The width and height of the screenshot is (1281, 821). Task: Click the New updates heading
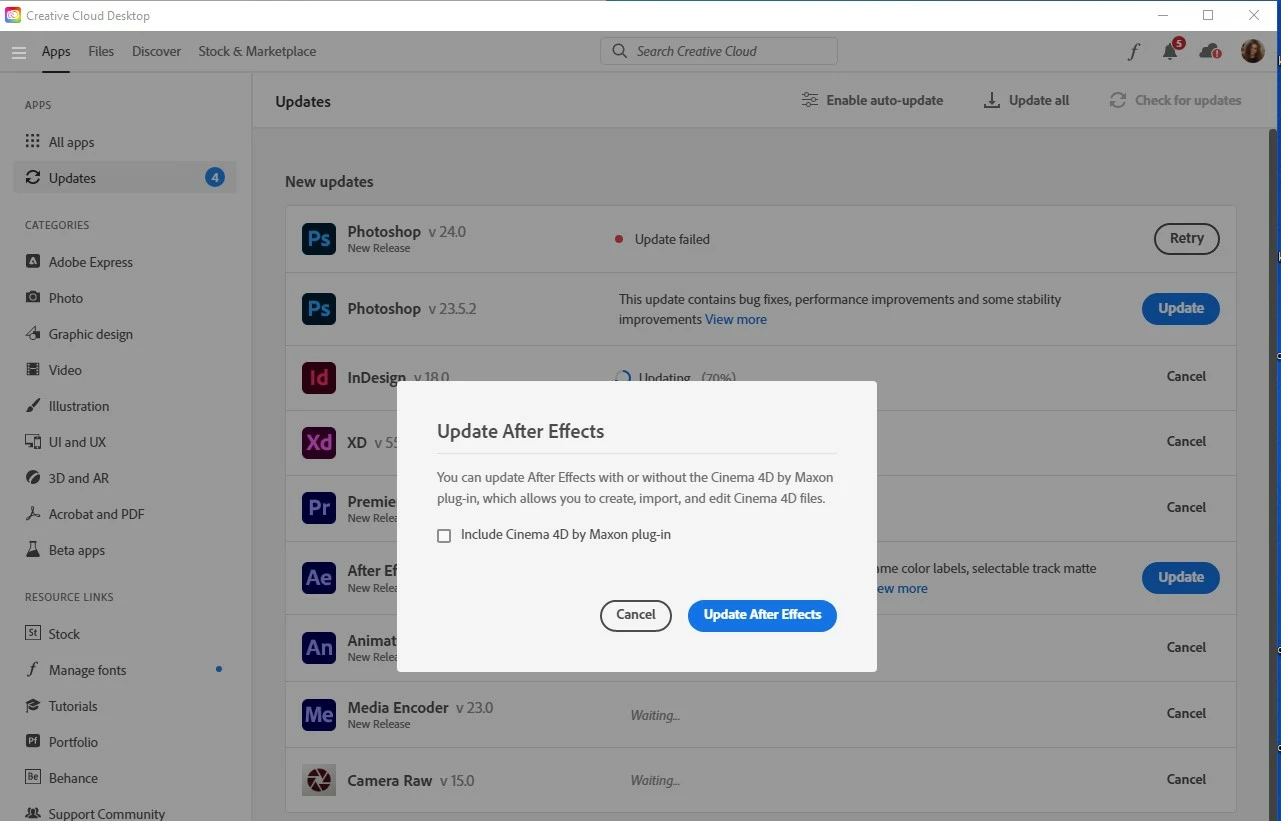(x=329, y=182)
